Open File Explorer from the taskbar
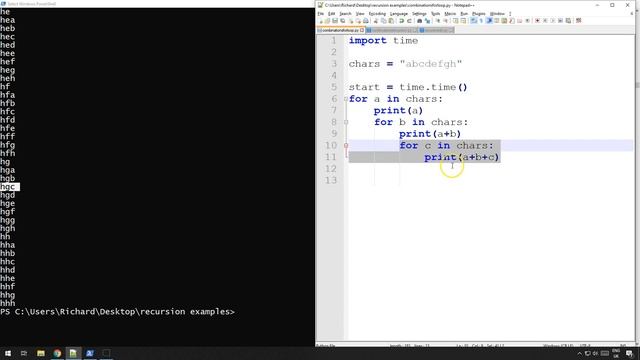The image size is (640, 360). point(40,353)
